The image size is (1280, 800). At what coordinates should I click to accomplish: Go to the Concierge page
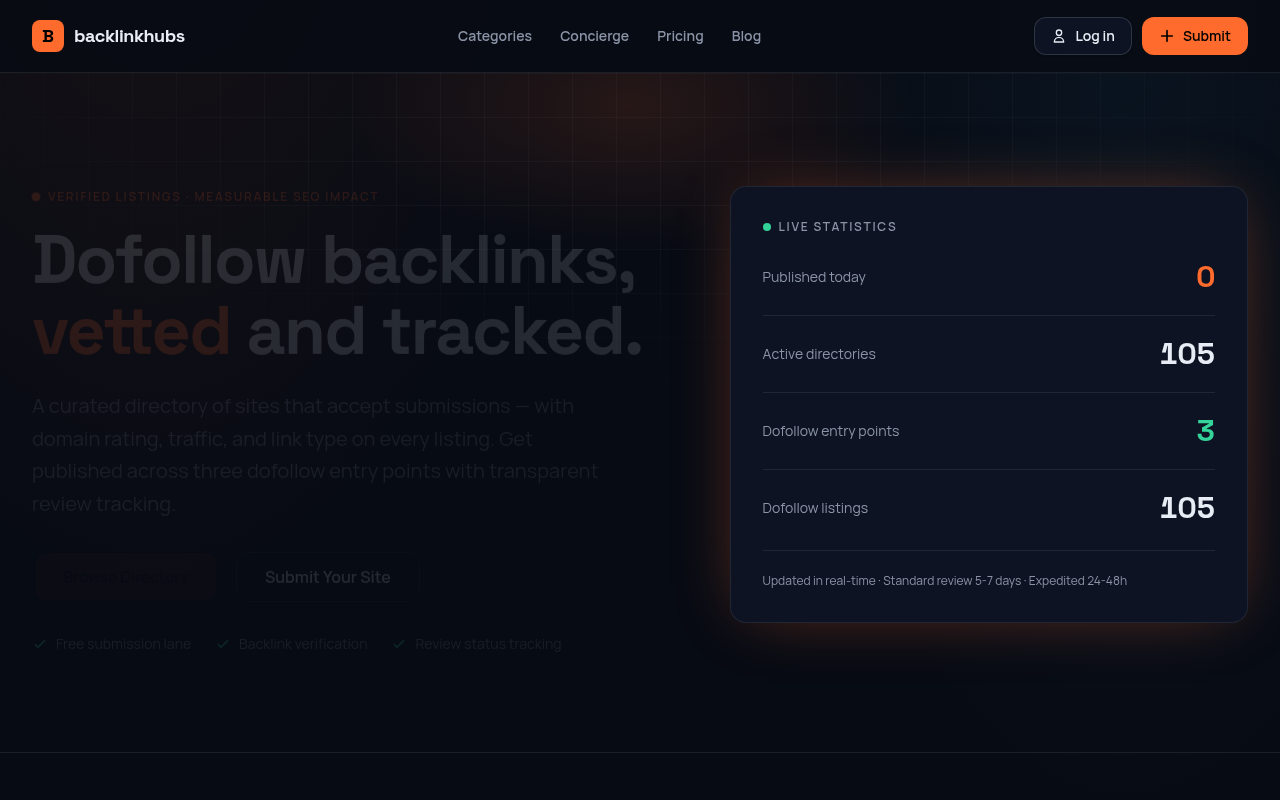(594, 36)
